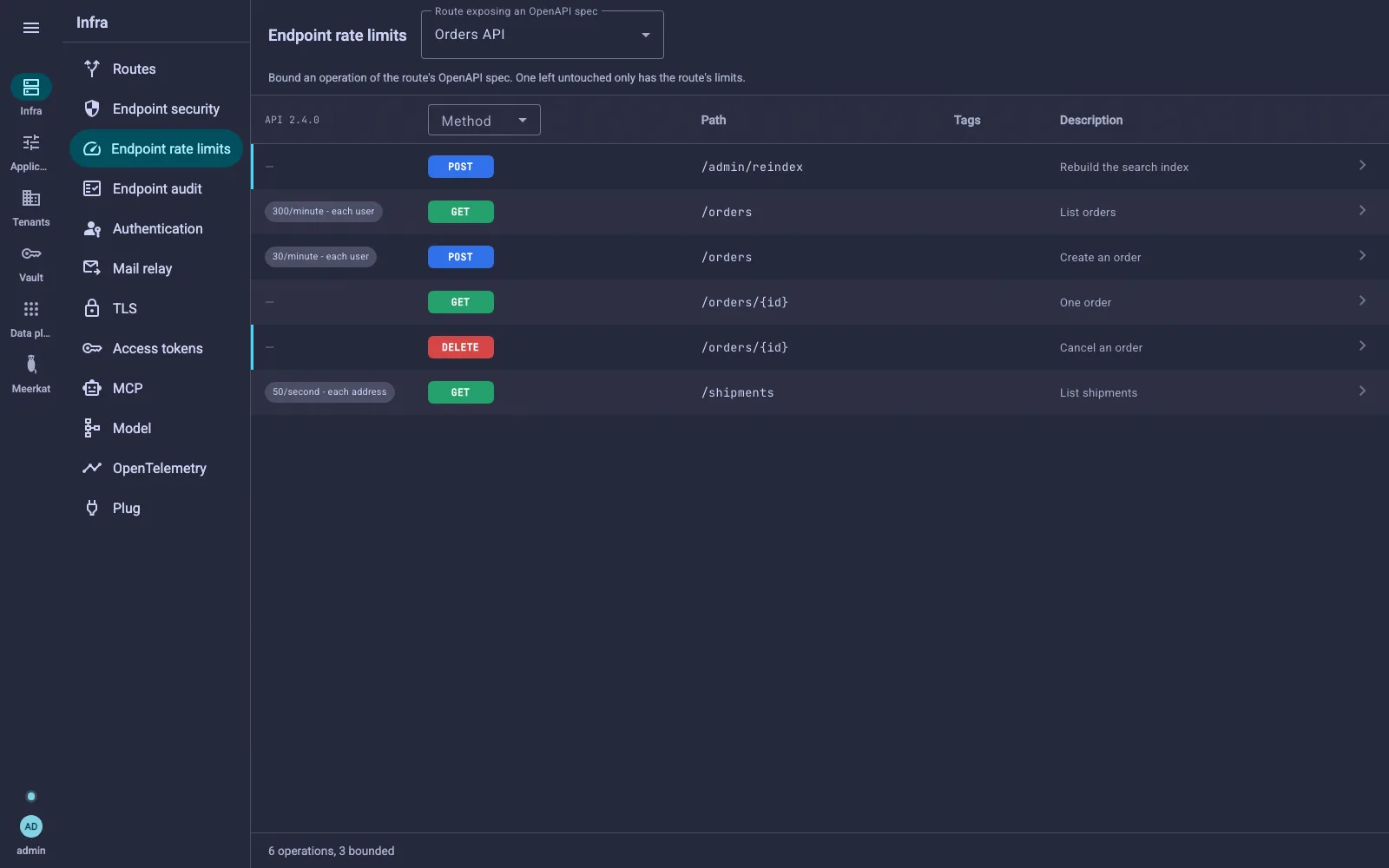Open the Tenants rail icon
Screen dimensions: 1389x868
point(31,198)
